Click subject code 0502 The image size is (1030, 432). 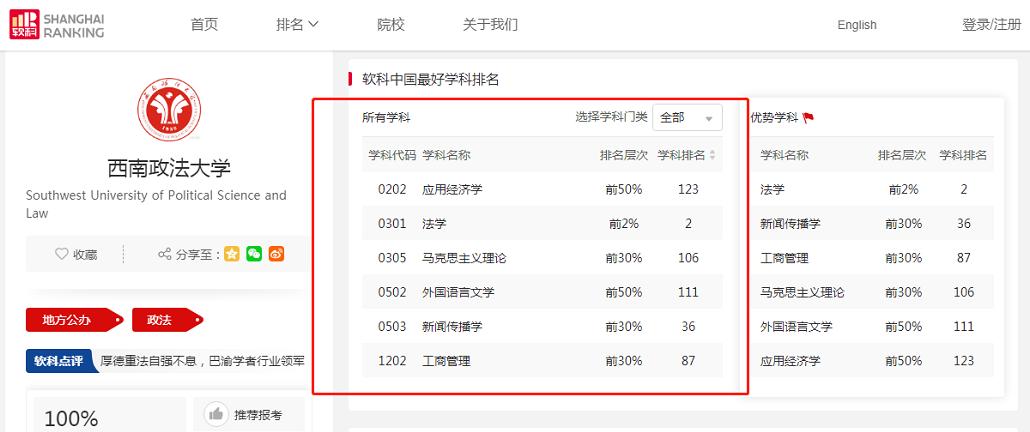click(x=392, y=292)
